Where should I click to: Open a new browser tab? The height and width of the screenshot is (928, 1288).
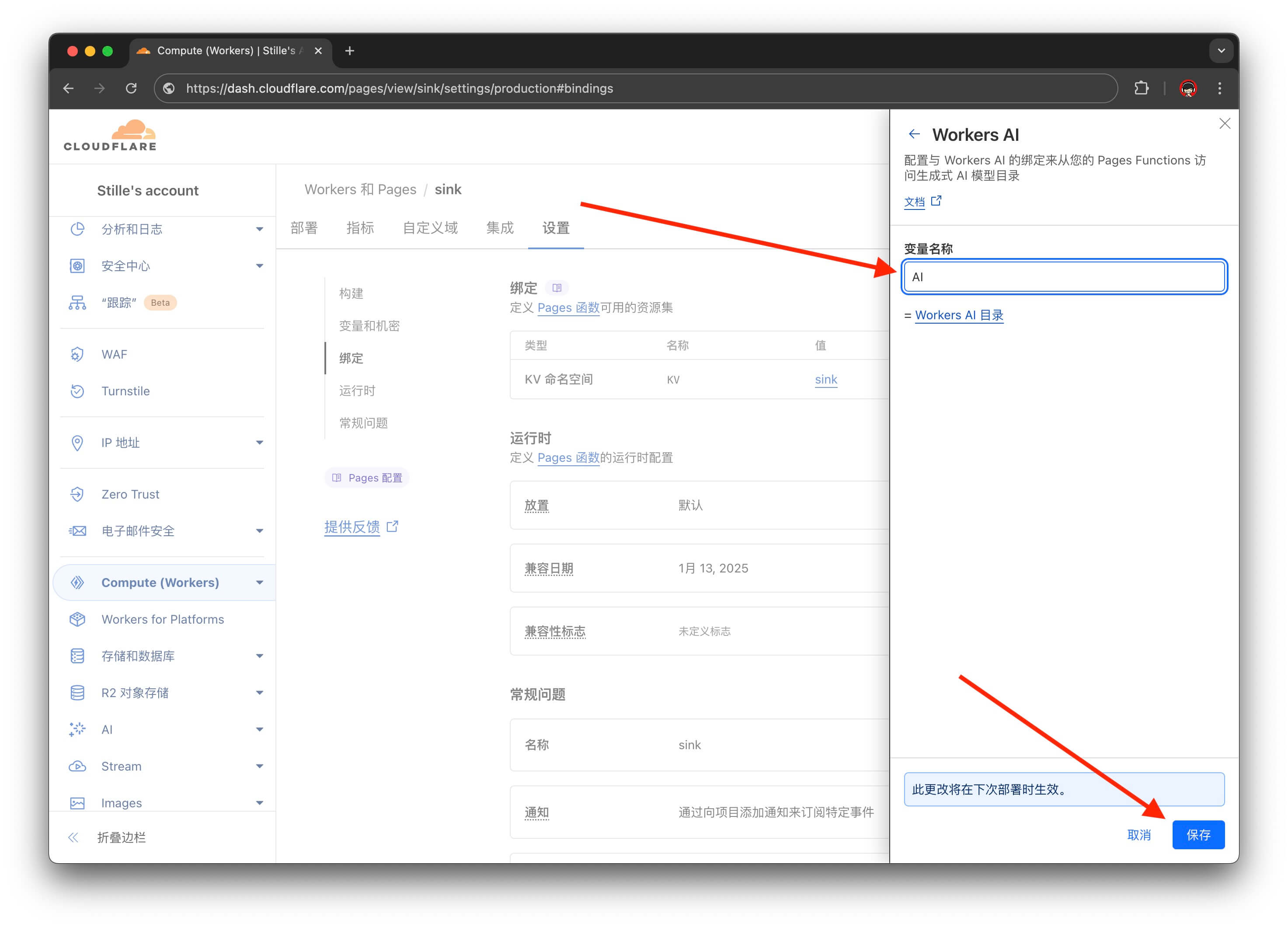(x=350, y=51)
